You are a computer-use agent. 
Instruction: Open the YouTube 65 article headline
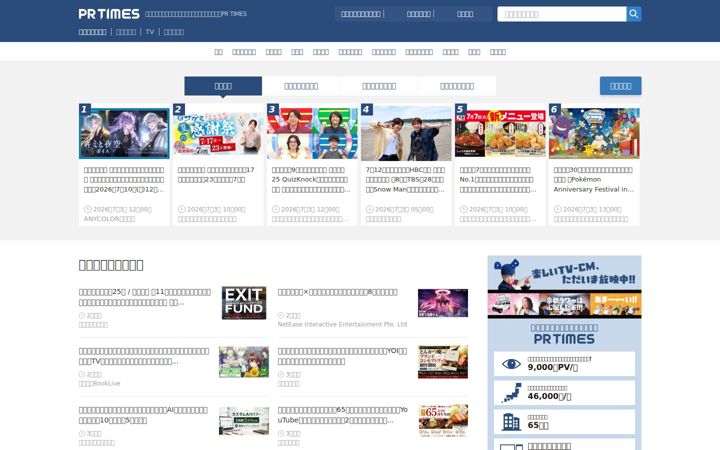point(342,415)
